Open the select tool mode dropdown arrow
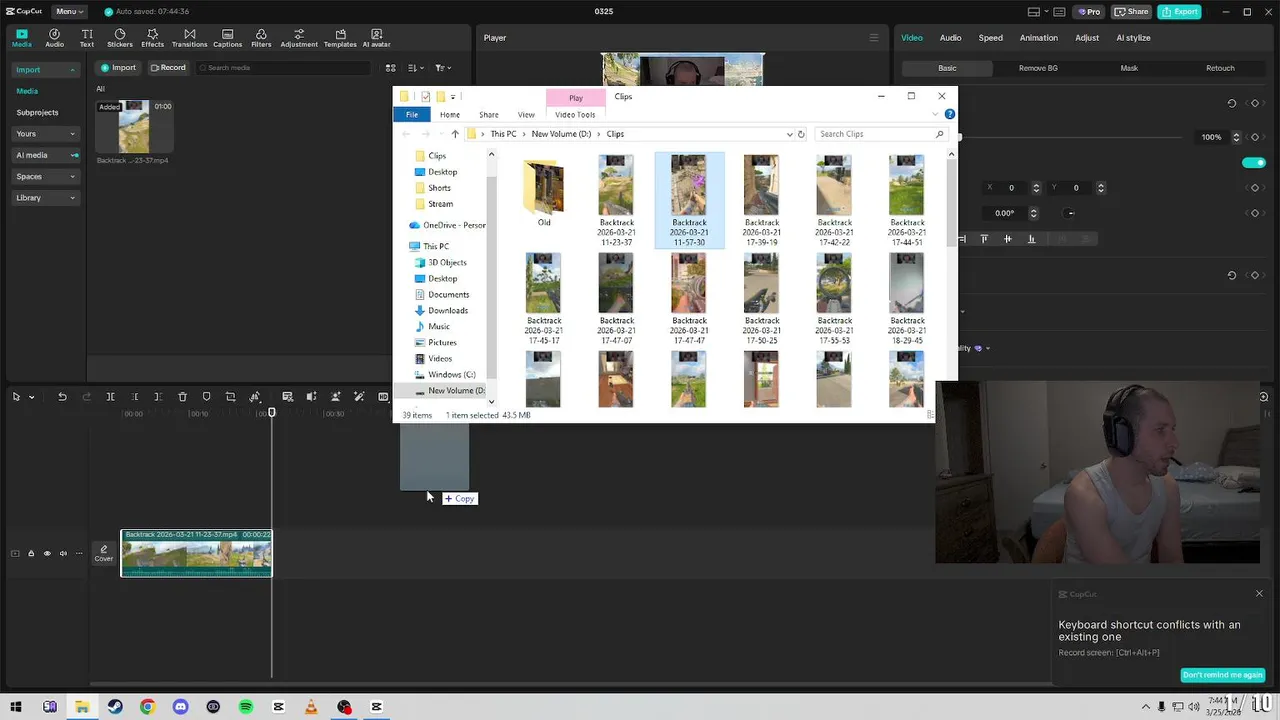The width and height of the screenshot is (1280, 720). 31,397
